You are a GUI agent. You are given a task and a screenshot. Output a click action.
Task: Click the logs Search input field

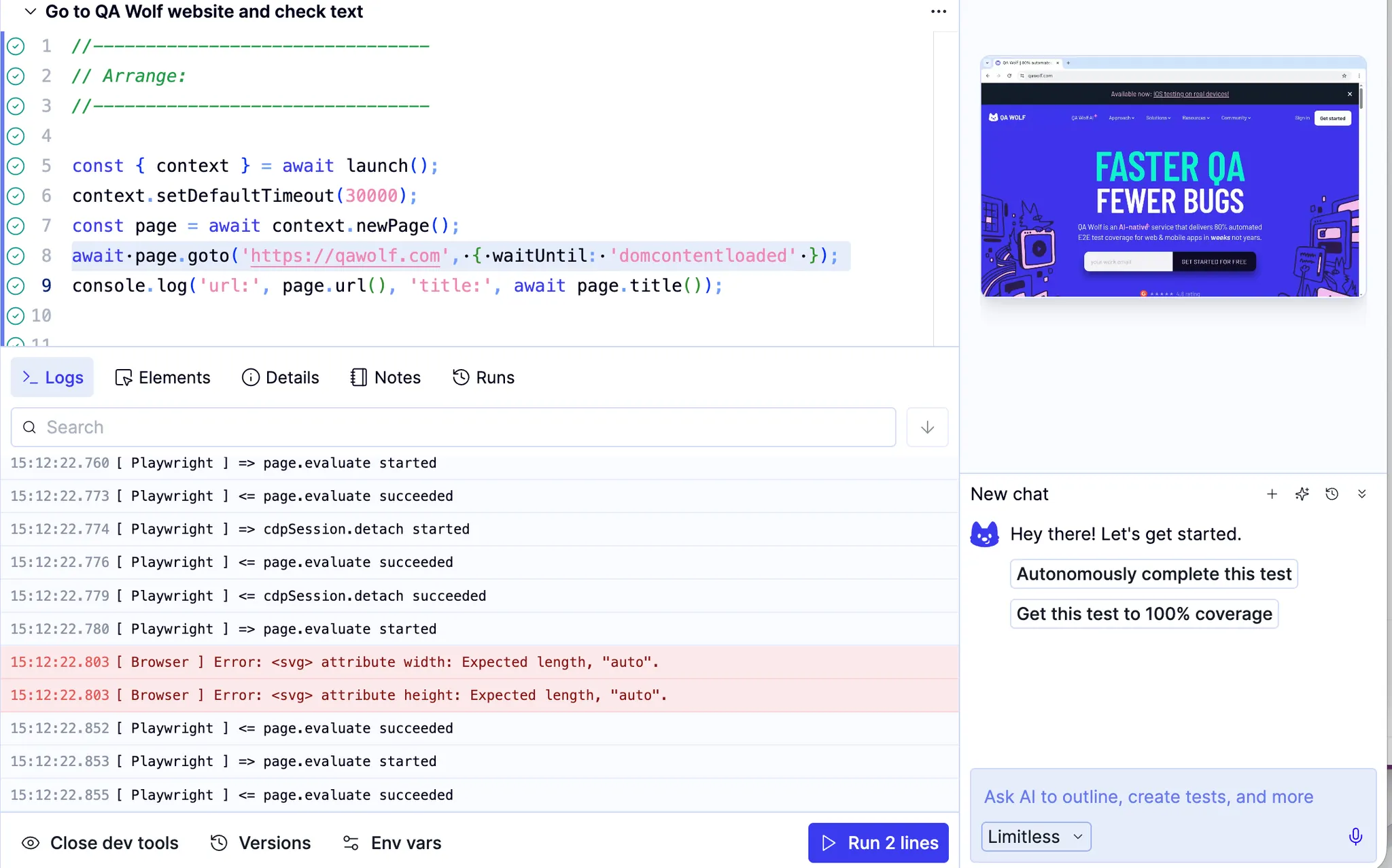[x=453, y=427]
